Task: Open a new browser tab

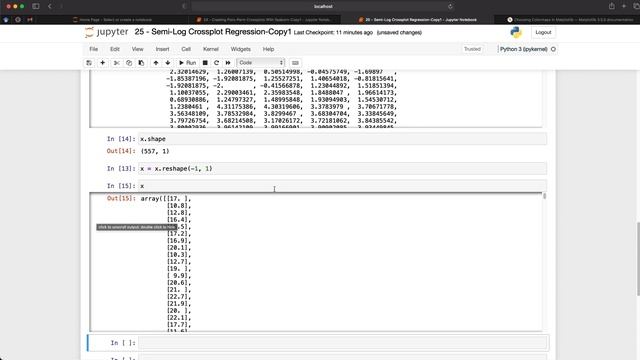Action: [x=624, y=6]
